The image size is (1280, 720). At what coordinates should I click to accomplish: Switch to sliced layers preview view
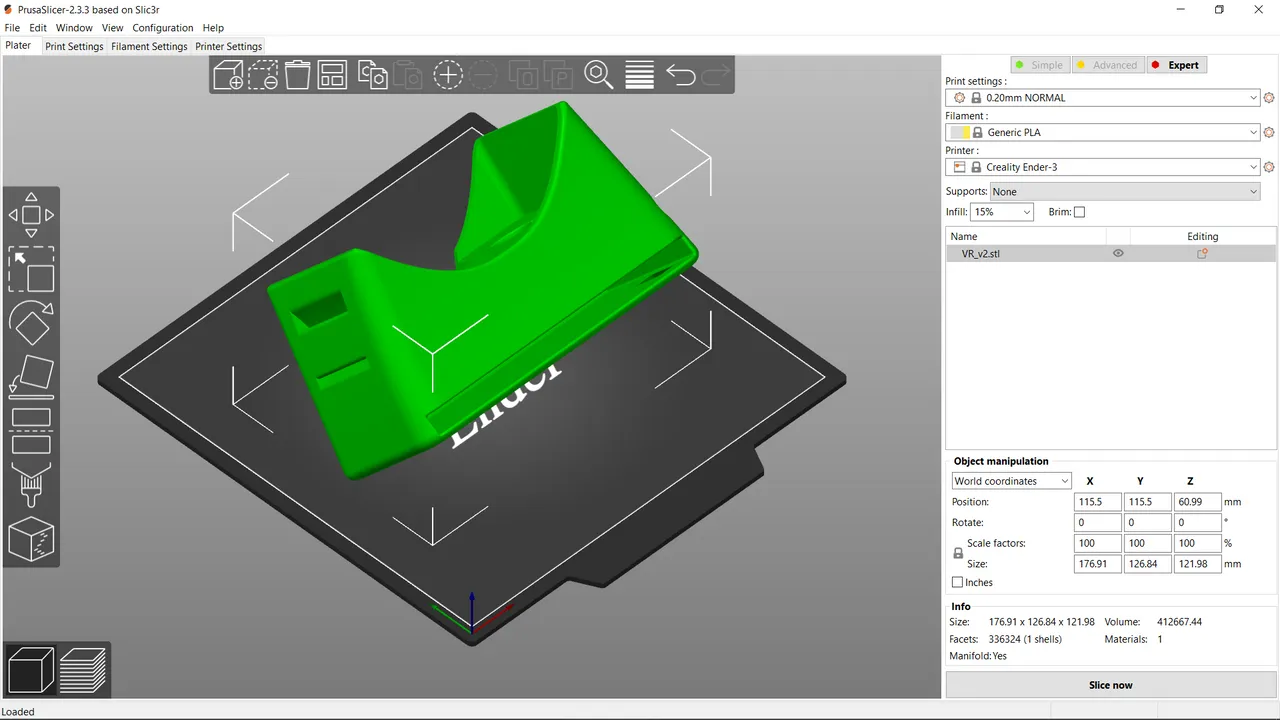point(82,670)
